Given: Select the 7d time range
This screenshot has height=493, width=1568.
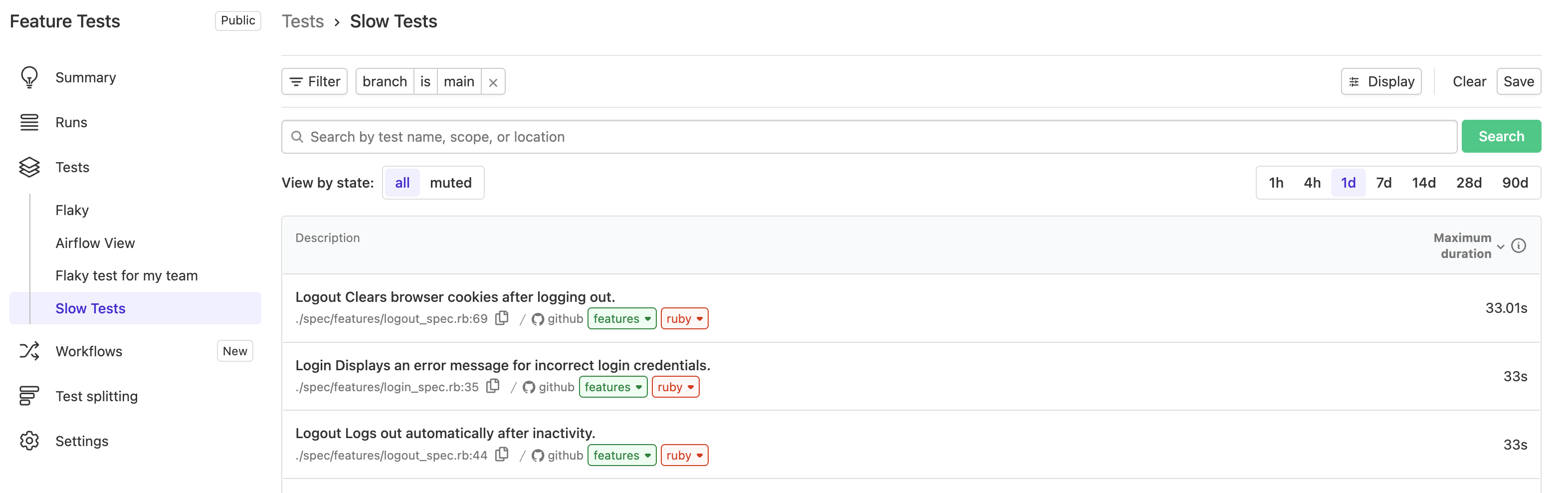Looking at the screenshot, I should click(1384, 182).
